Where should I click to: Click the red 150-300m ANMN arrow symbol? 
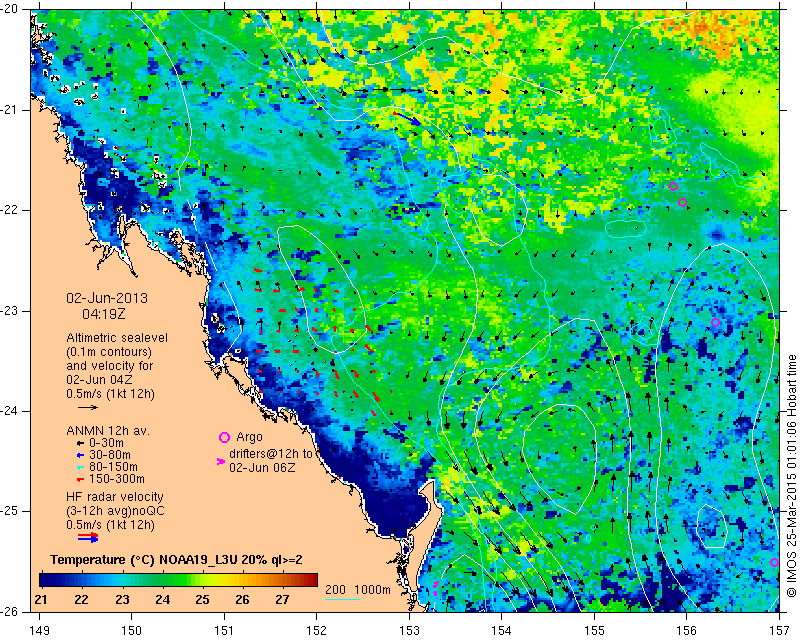click(80, 479)
